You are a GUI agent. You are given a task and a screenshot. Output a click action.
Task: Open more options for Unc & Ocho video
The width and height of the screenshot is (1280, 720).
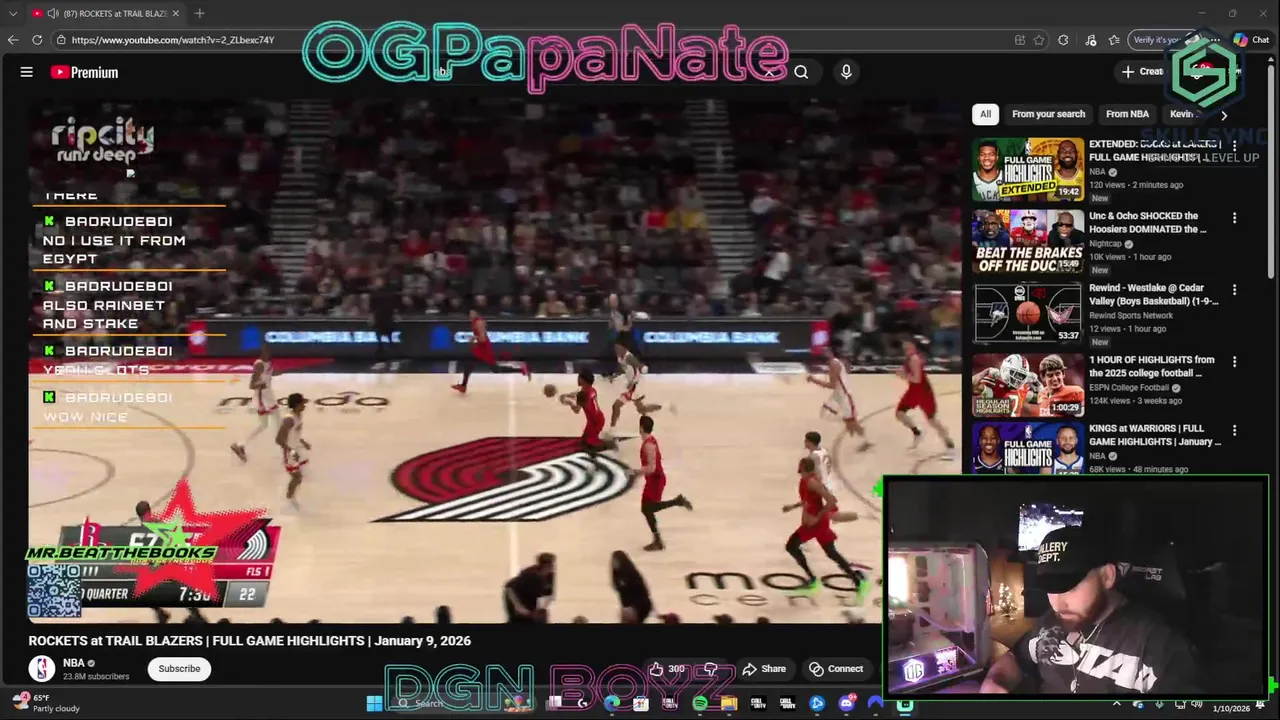pos(1234,218)
